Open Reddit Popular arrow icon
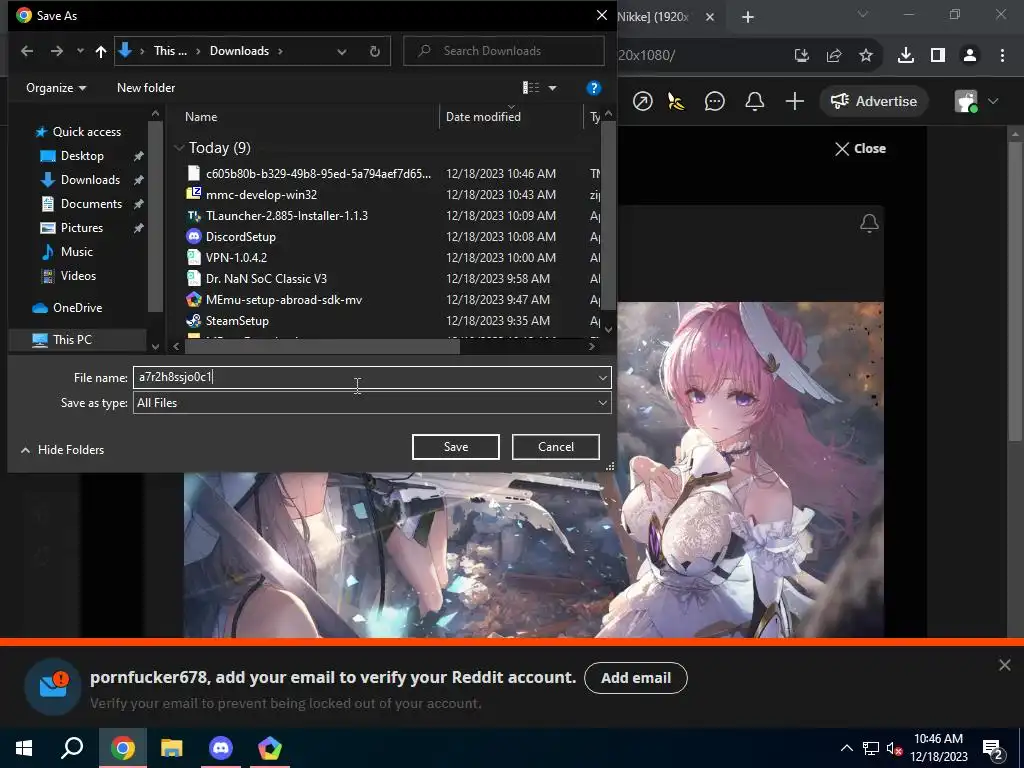The image size is (1024, 768). tap(643, 101)
